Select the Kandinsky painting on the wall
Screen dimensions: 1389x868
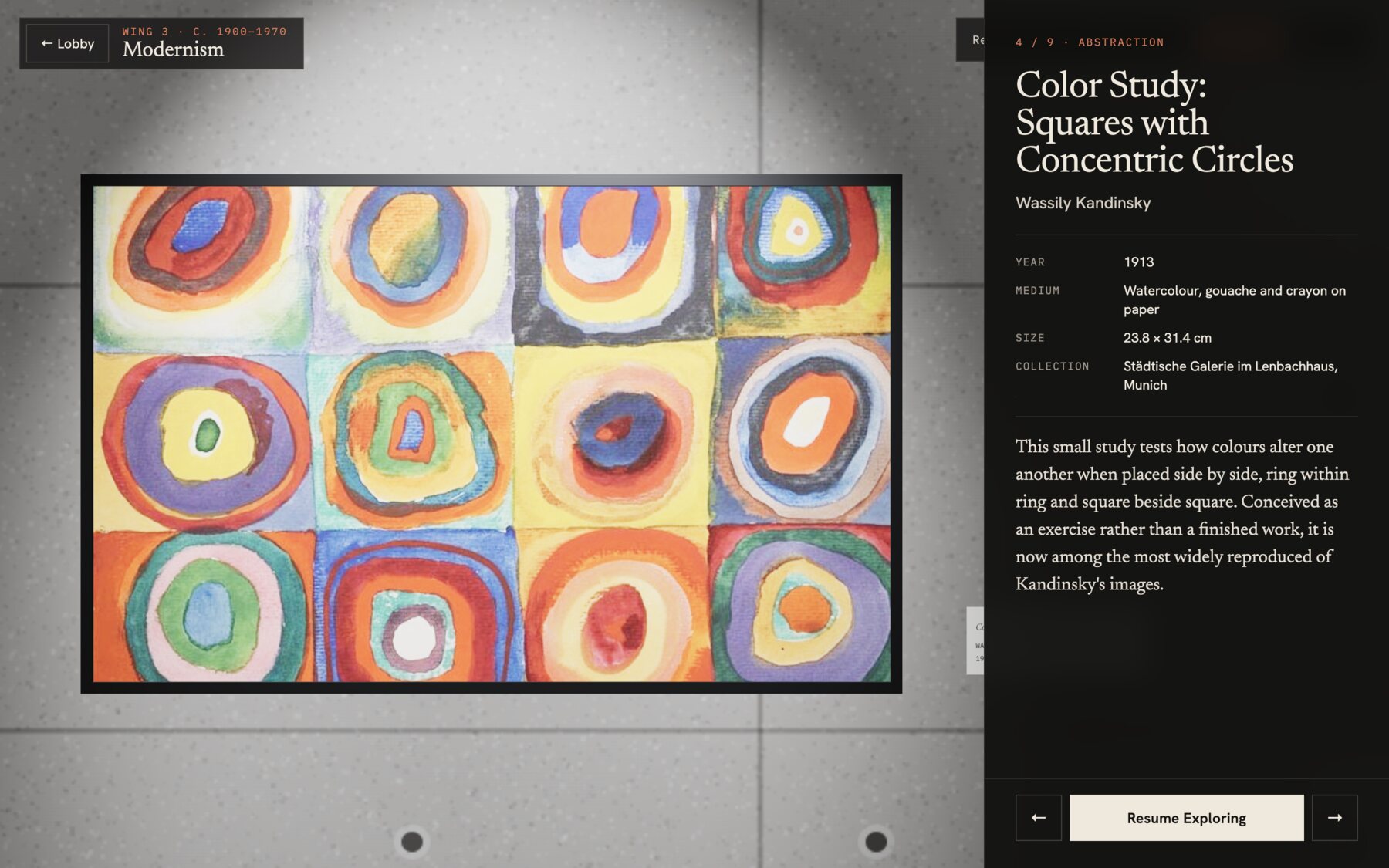tap(492, 434)
